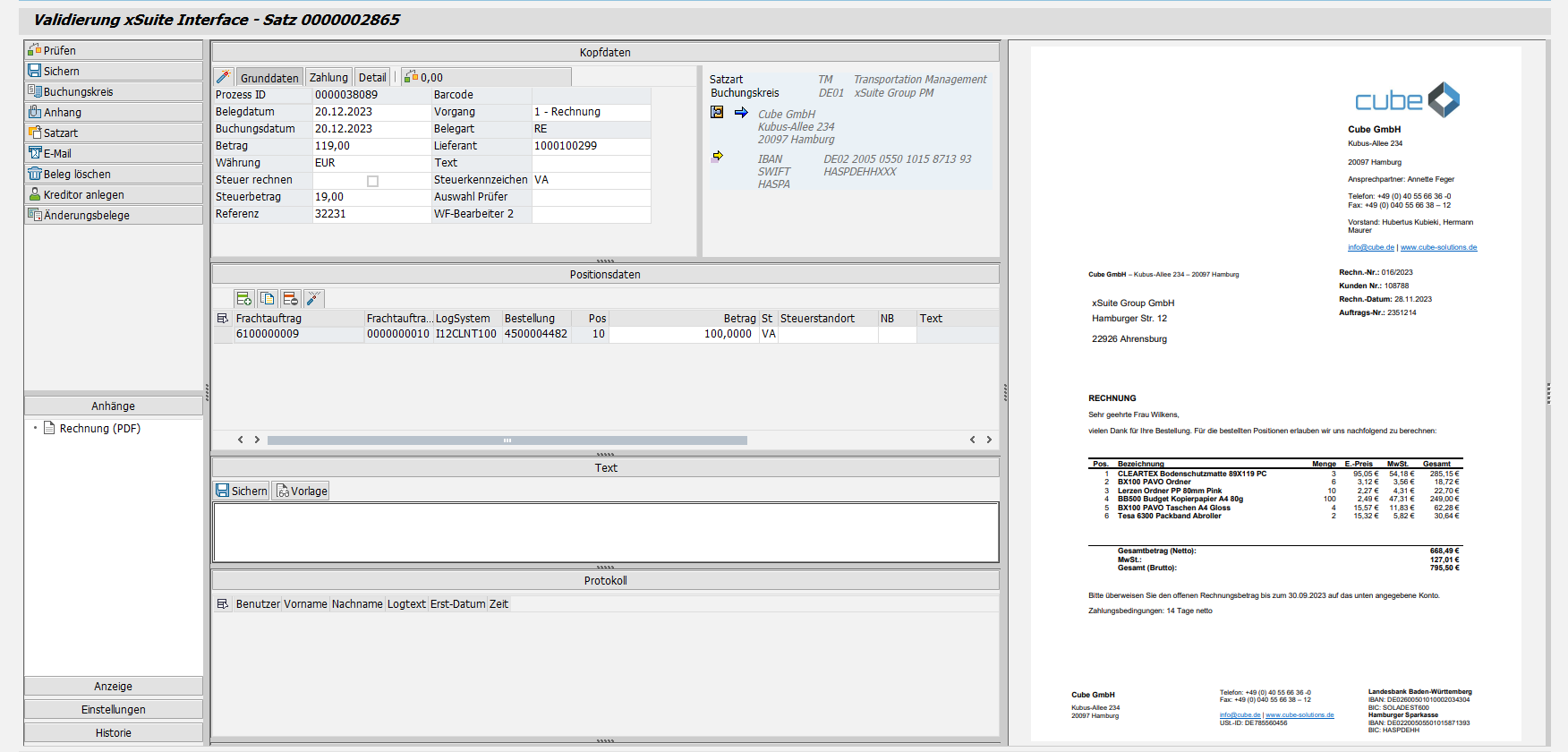The height and width of the screenshot is (752, 1568).
Task: Select Rechnung (PDF) attachment entry
Action: (99, 428)
